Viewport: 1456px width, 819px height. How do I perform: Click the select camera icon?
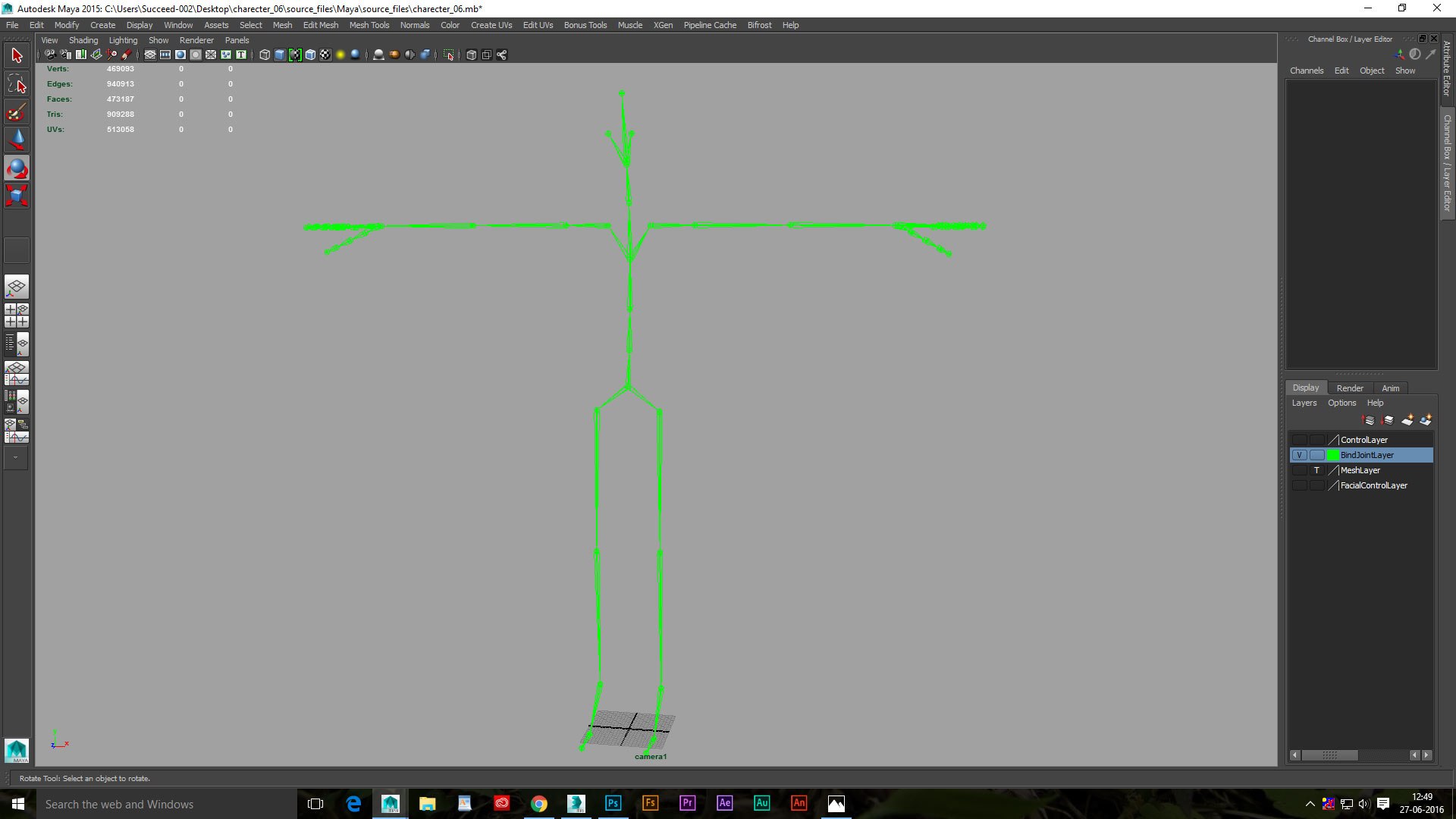pos(50,55)
